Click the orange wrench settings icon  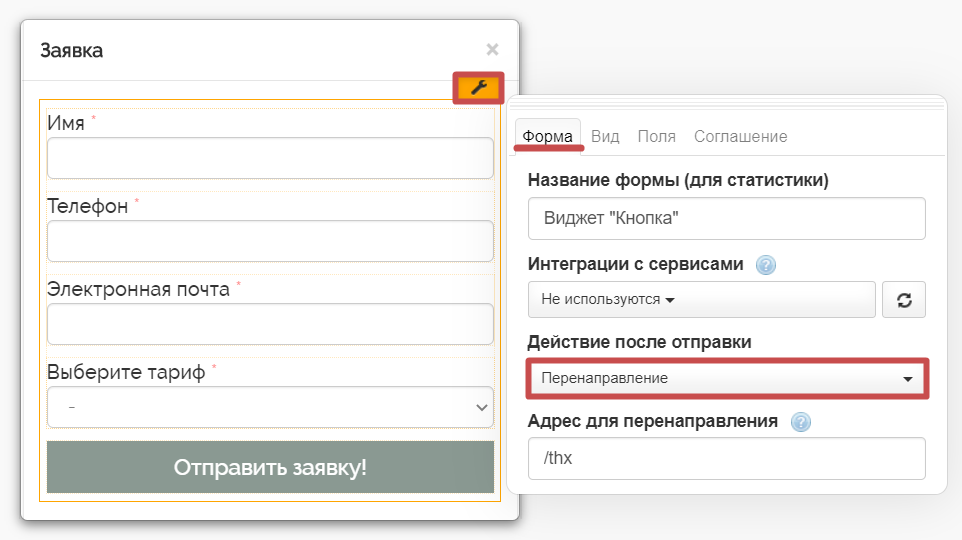pyautogui.click(x=478, y=88)
